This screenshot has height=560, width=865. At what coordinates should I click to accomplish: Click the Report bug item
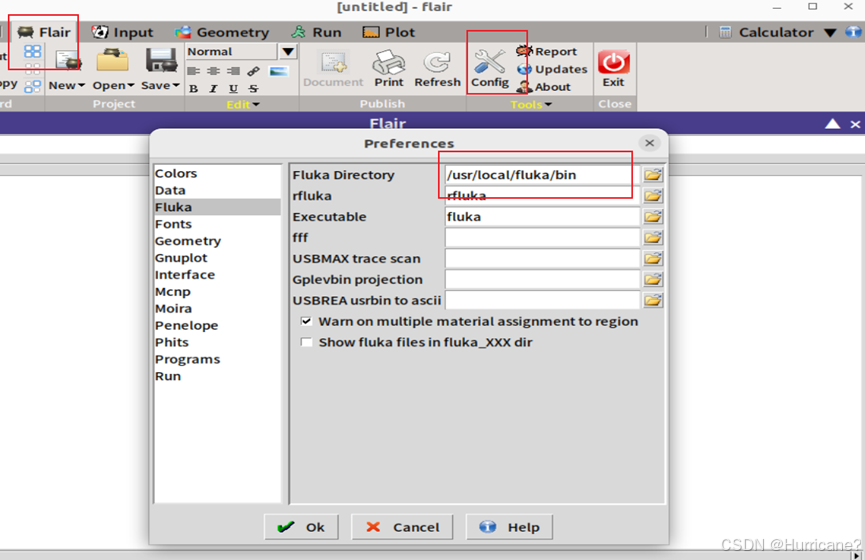pos(547,52)
